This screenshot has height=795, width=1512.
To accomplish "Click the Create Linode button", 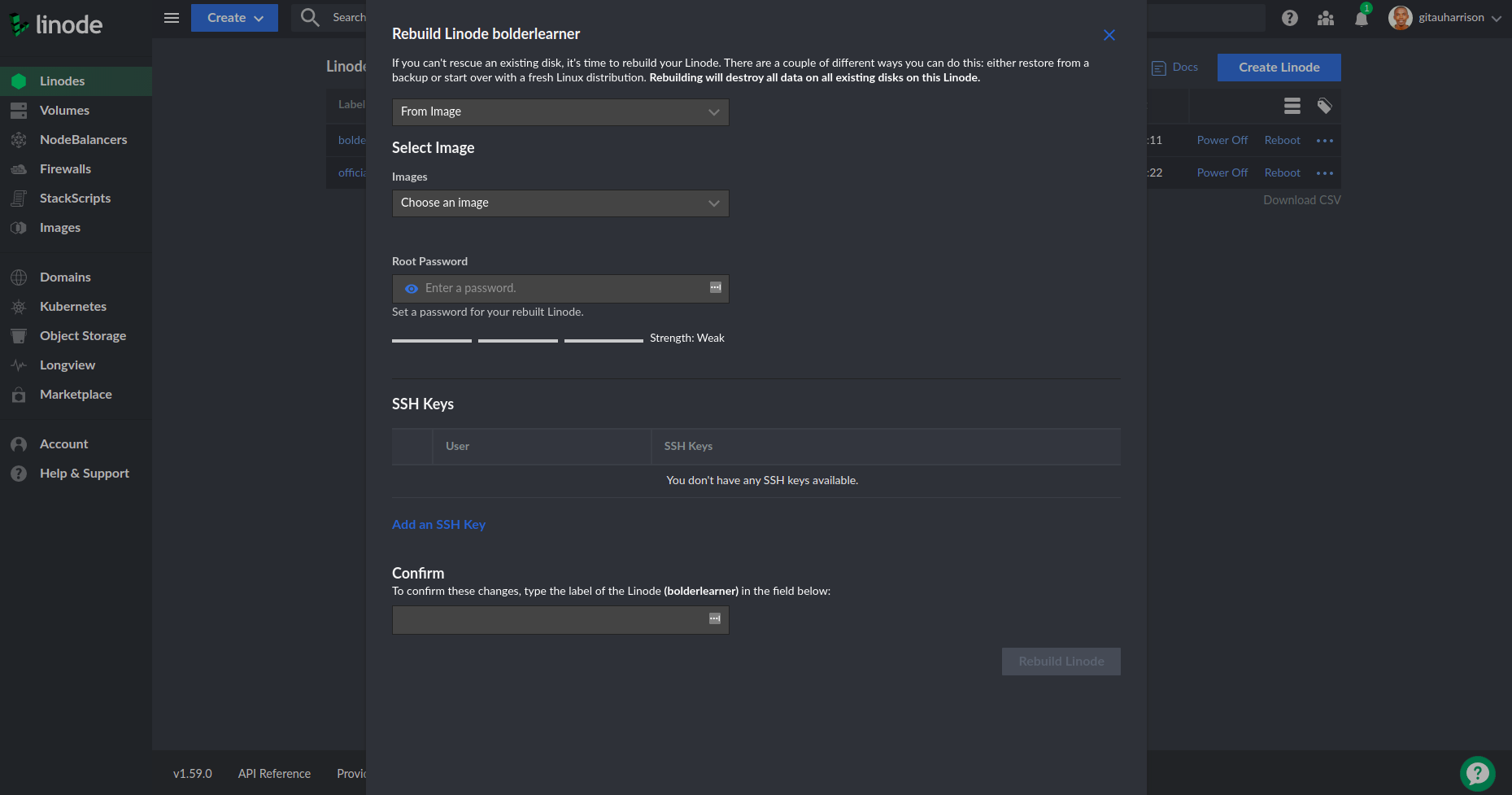I will 1279,68.
